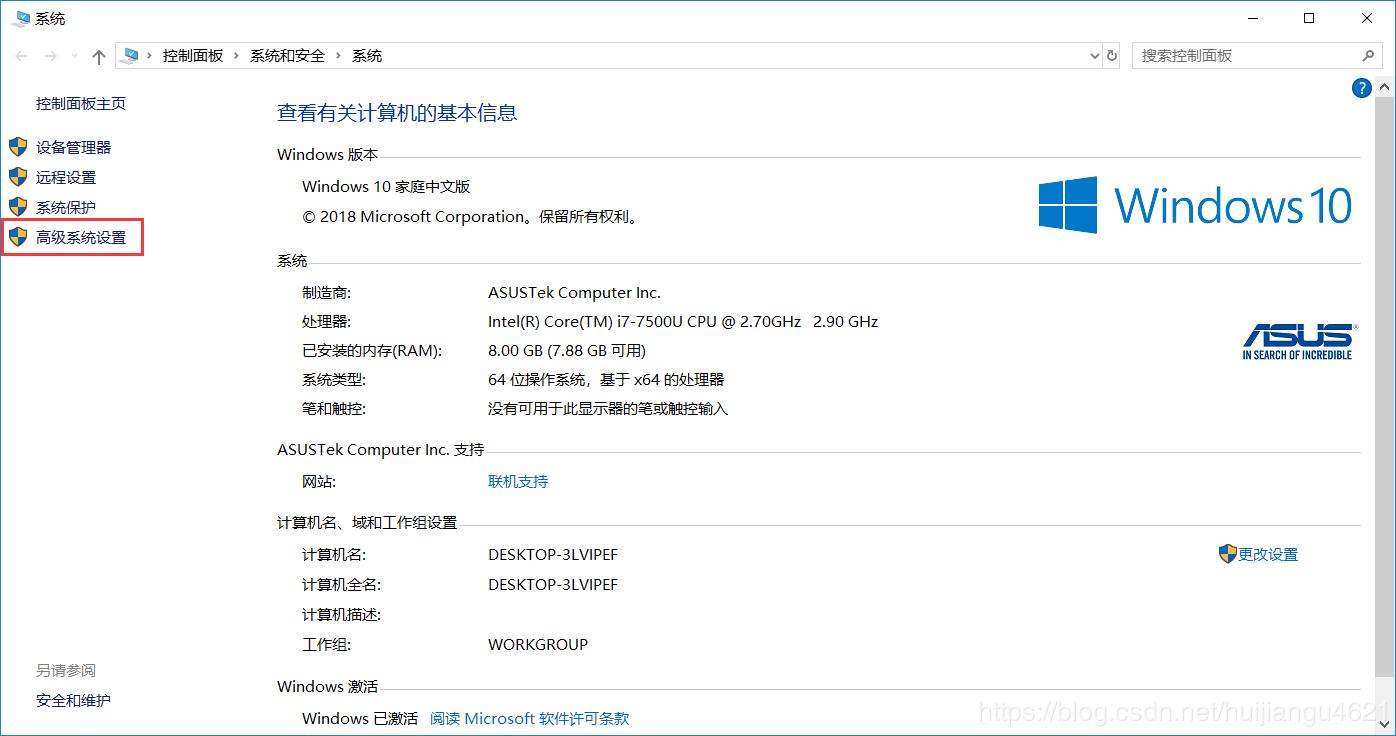Open recent pages dropdown beside forward arrow
The image size is (1396, 736).
(73, 56)
